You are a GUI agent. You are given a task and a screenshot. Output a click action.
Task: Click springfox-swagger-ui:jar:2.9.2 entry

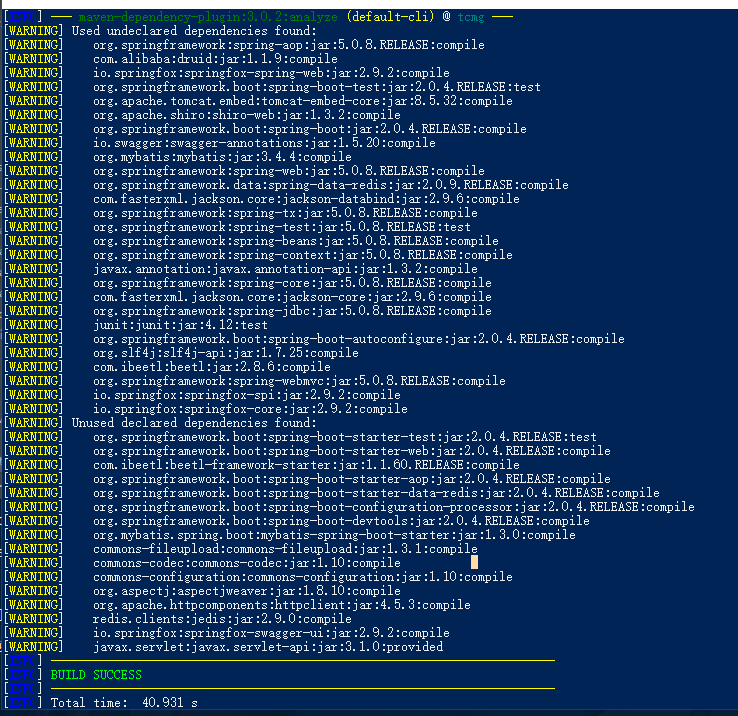click(271, 633)
